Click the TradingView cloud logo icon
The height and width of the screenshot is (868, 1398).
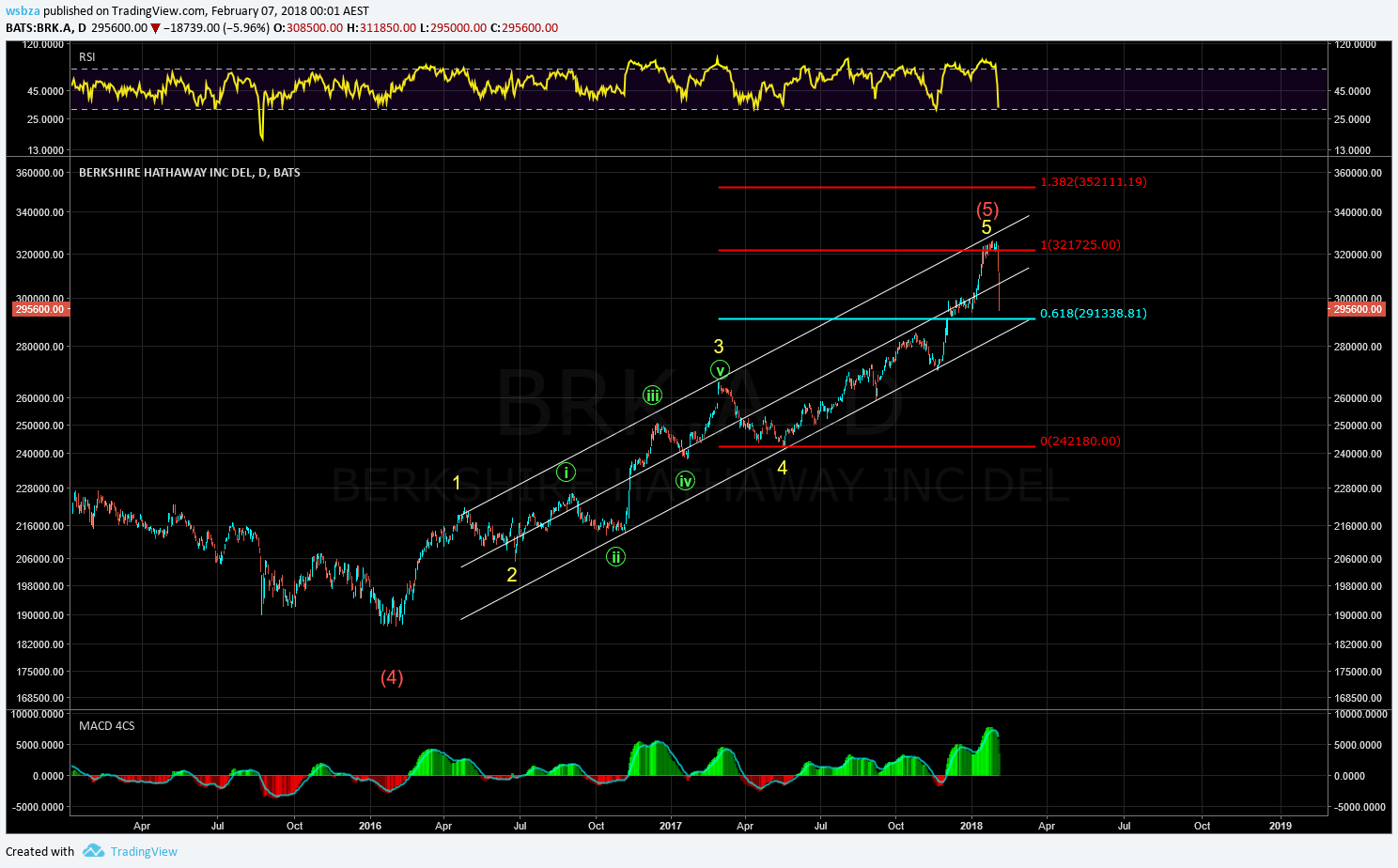tap(93, 851)
